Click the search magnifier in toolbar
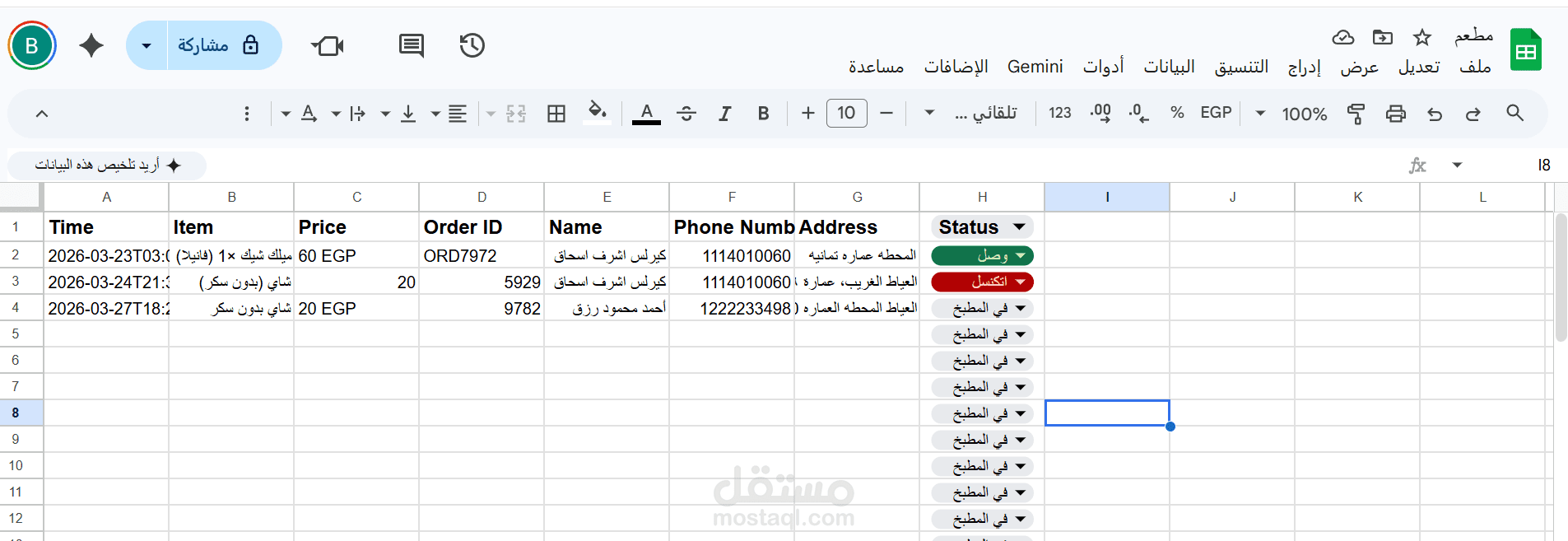This screenshot has width=1568, height=541. [x=1514, y=113]
